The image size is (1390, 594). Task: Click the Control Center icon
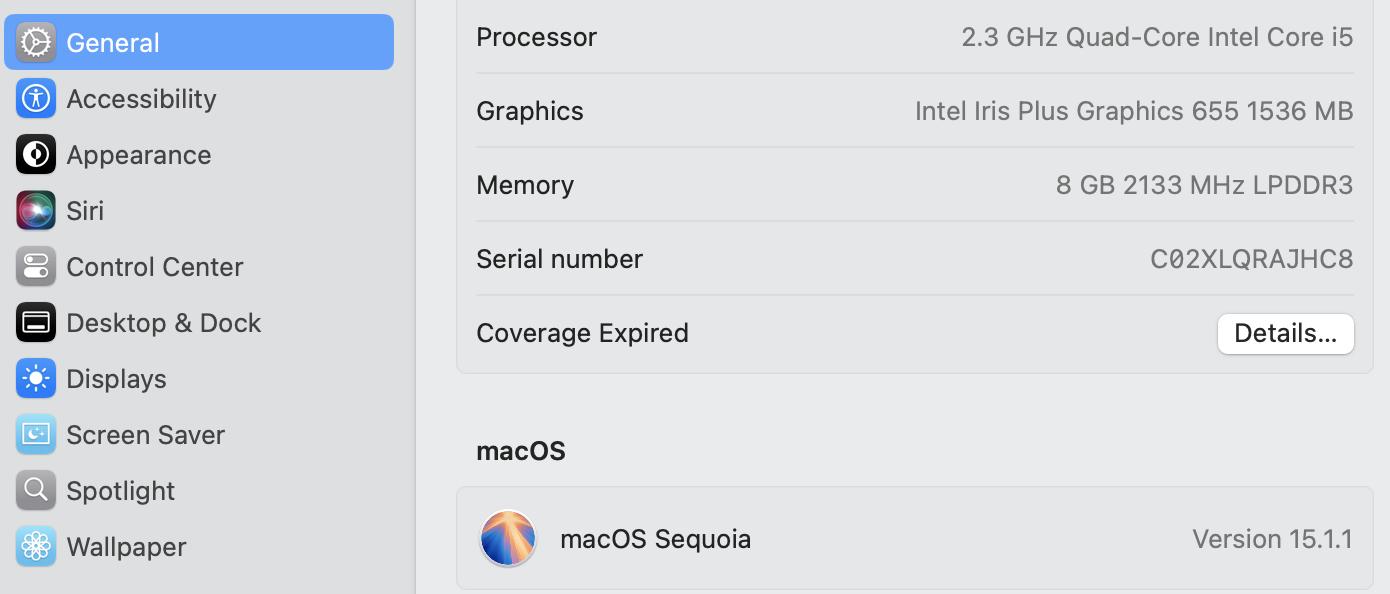[36, 267]
